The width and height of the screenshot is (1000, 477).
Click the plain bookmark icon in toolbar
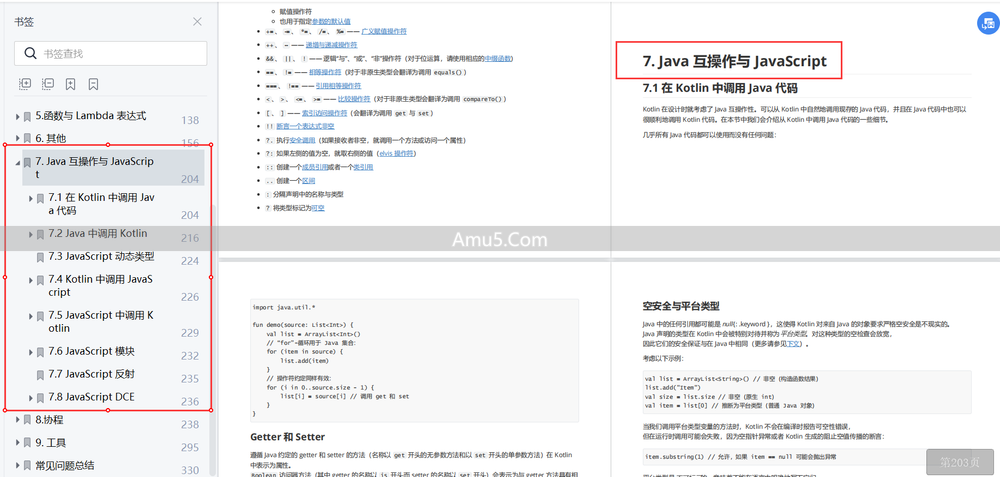point(93,84)
